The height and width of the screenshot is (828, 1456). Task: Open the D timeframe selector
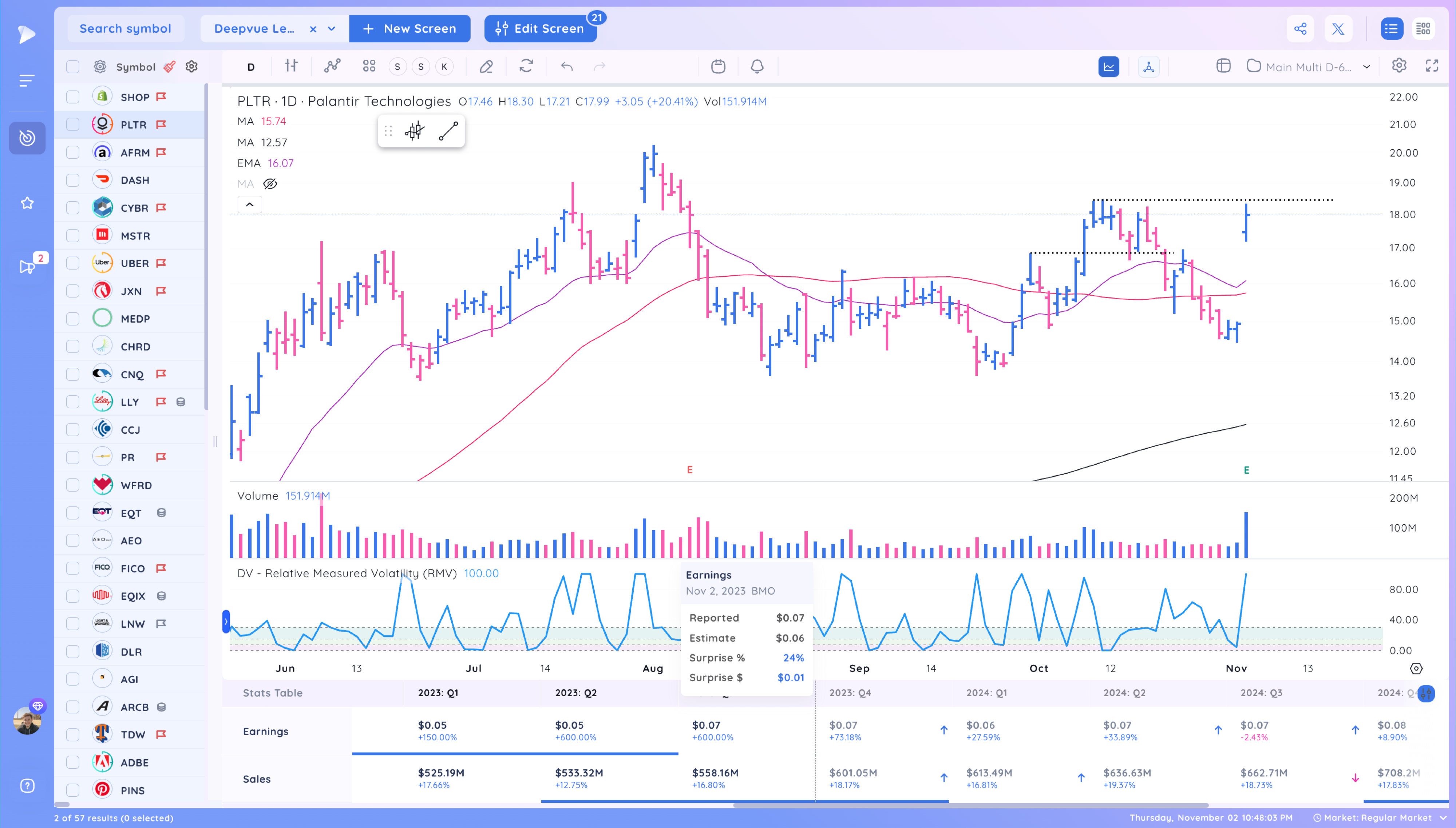(251, 67)
